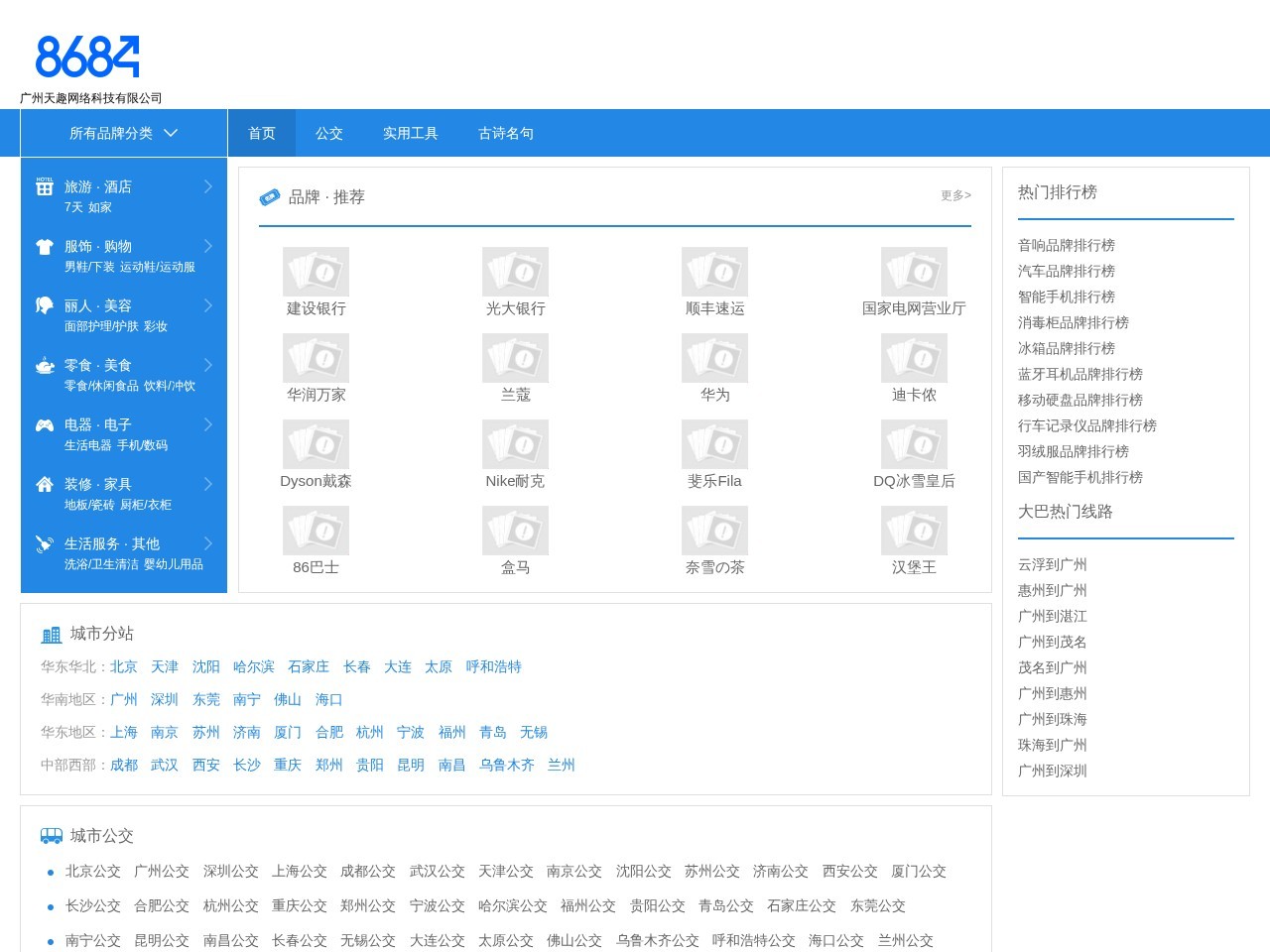The height and width of the screenshot is (952, 1270).
Task: Select 广州 in the 华南地区 city list
Action: [124, 699]
